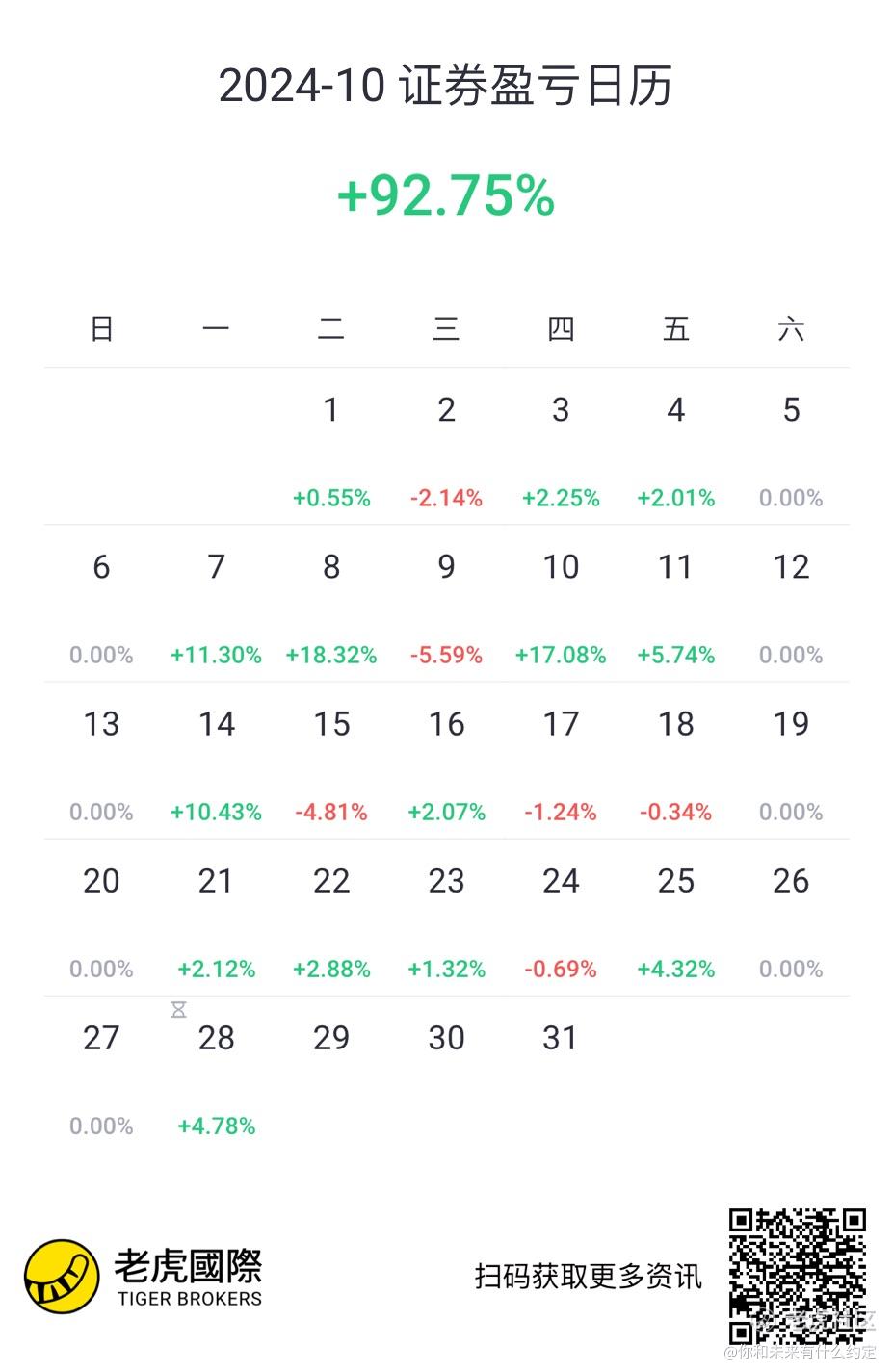Tap day 25 showing +4.32%
Viewport: 893px width, 1372px height.
point(675,919)
